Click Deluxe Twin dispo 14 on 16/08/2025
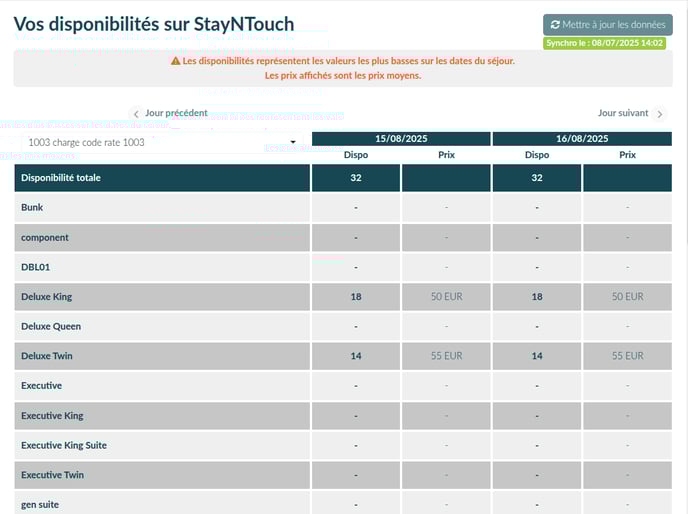Screen dimensions: 688x514 tap(537, 356)
